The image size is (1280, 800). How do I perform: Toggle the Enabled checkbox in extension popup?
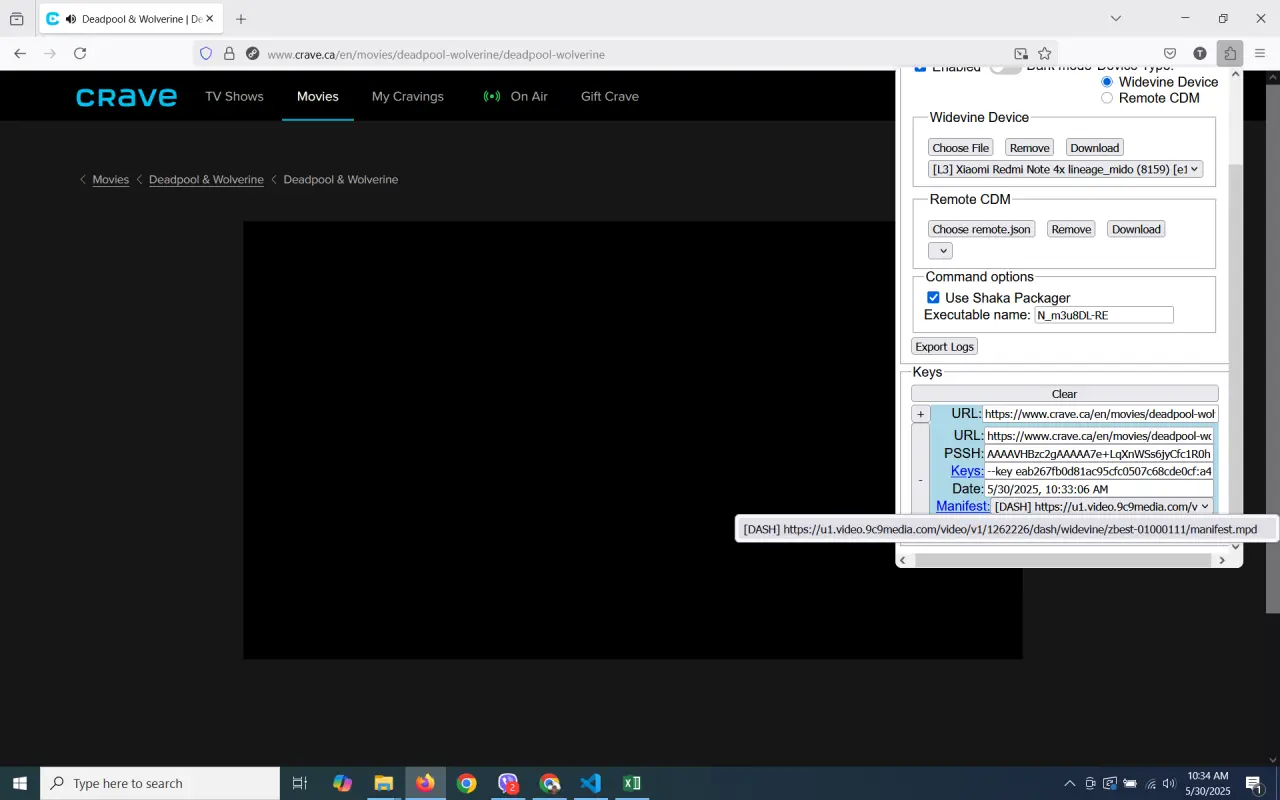click(x=921, y=68)
